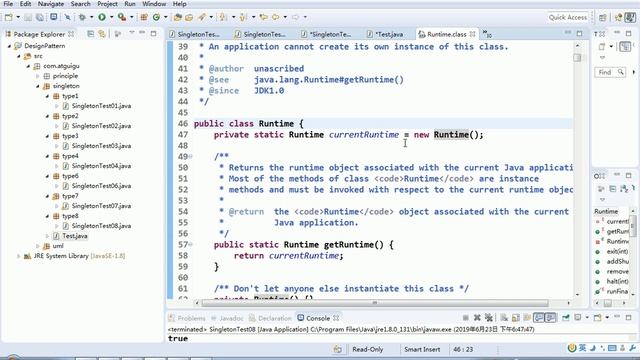Select SingletonTest01.java in Package Explorer

101,106
